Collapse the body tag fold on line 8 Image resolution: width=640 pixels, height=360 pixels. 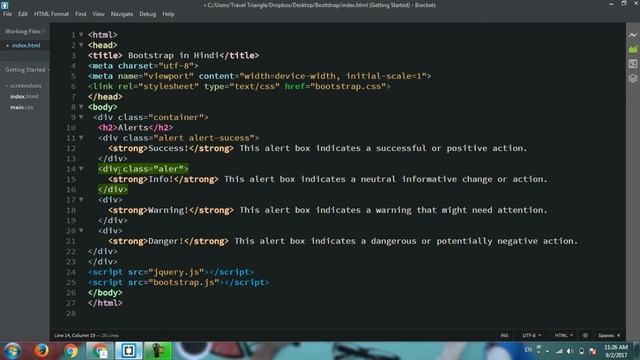[x=81, y=107]
